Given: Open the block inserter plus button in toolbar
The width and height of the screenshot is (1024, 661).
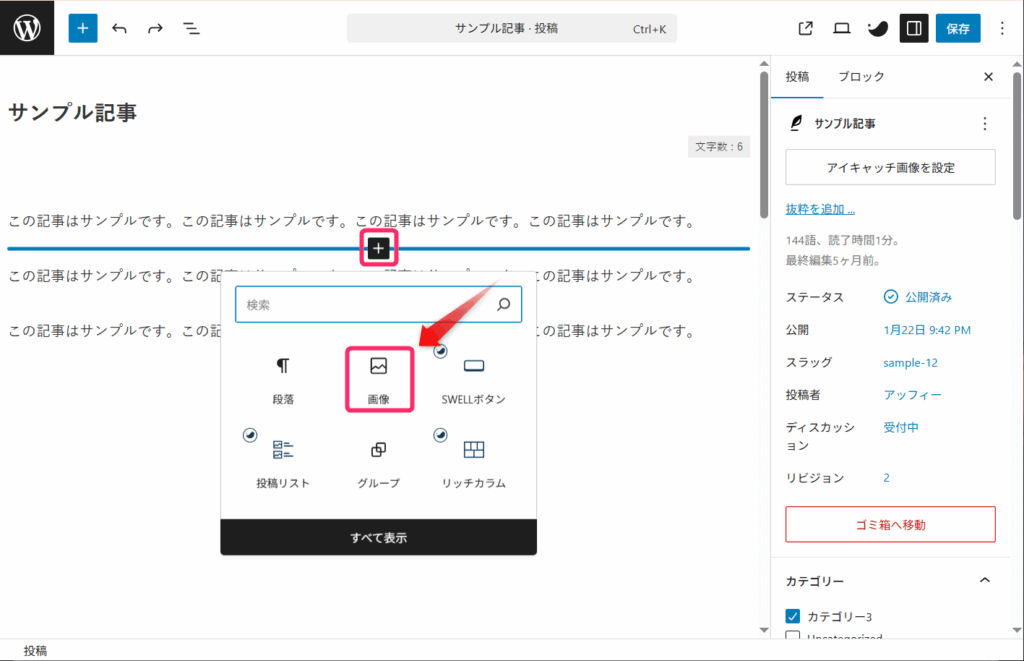Looking at the screenshot, I should pos(83,28).
